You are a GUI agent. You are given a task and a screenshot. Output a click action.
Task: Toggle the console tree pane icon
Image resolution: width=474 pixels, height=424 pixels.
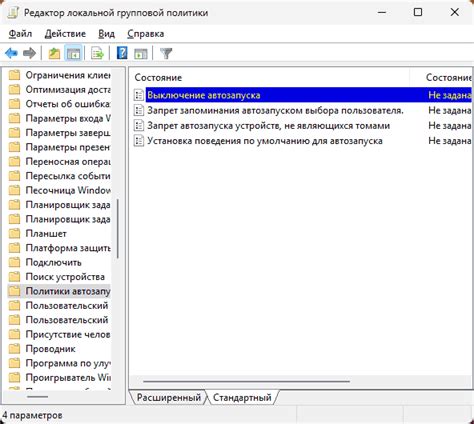pos(74,53)
